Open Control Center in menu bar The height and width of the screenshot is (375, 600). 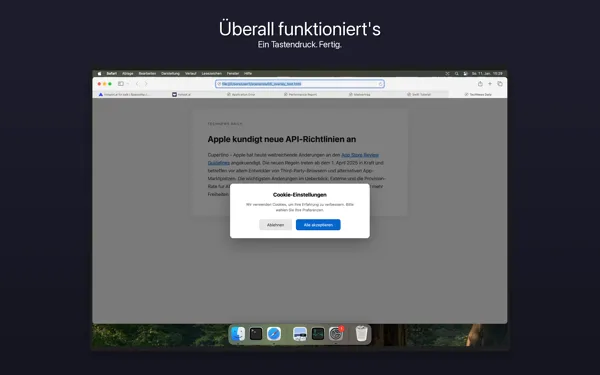[x=465, y=73]
